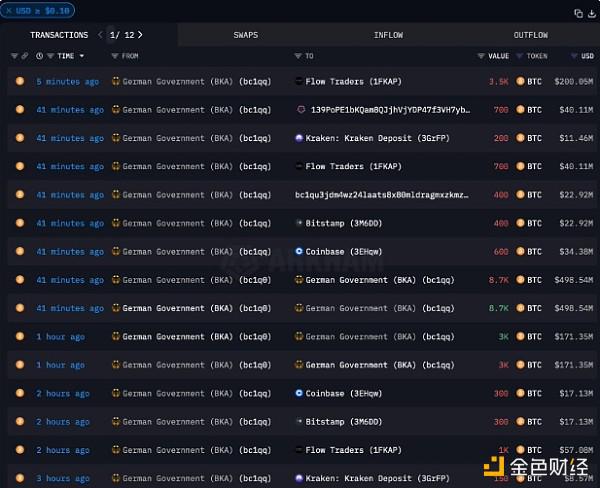Click BTC token icon in $200.05M row
600x488 pixels.
coord(520,81)
